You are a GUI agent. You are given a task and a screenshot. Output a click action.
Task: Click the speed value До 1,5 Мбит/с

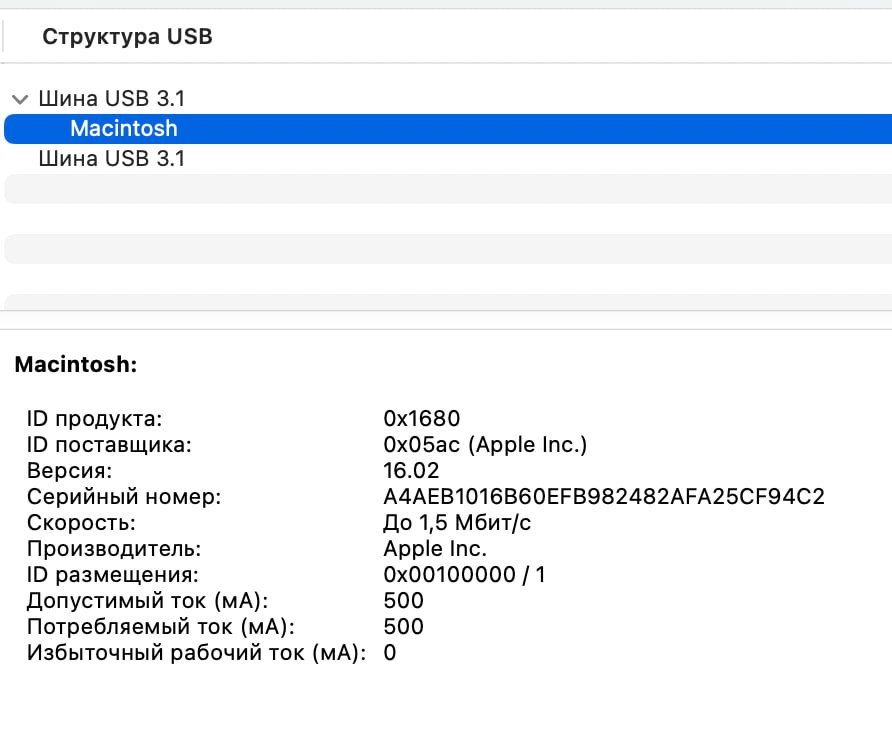[x=457, y=522]
